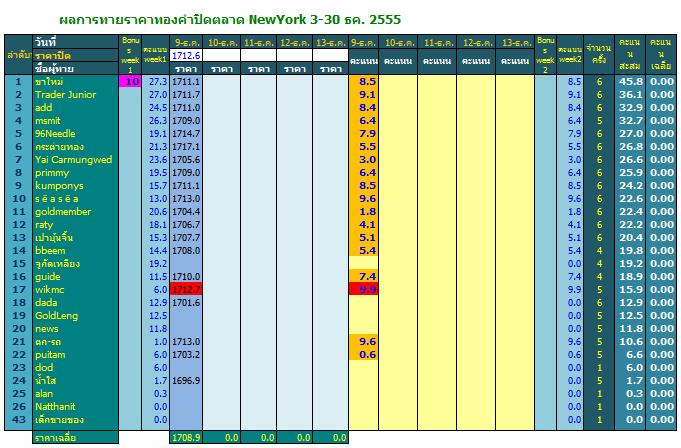681x448 pixels.
Task: Select the guessed price 1701.6
Action: (186, 303)
